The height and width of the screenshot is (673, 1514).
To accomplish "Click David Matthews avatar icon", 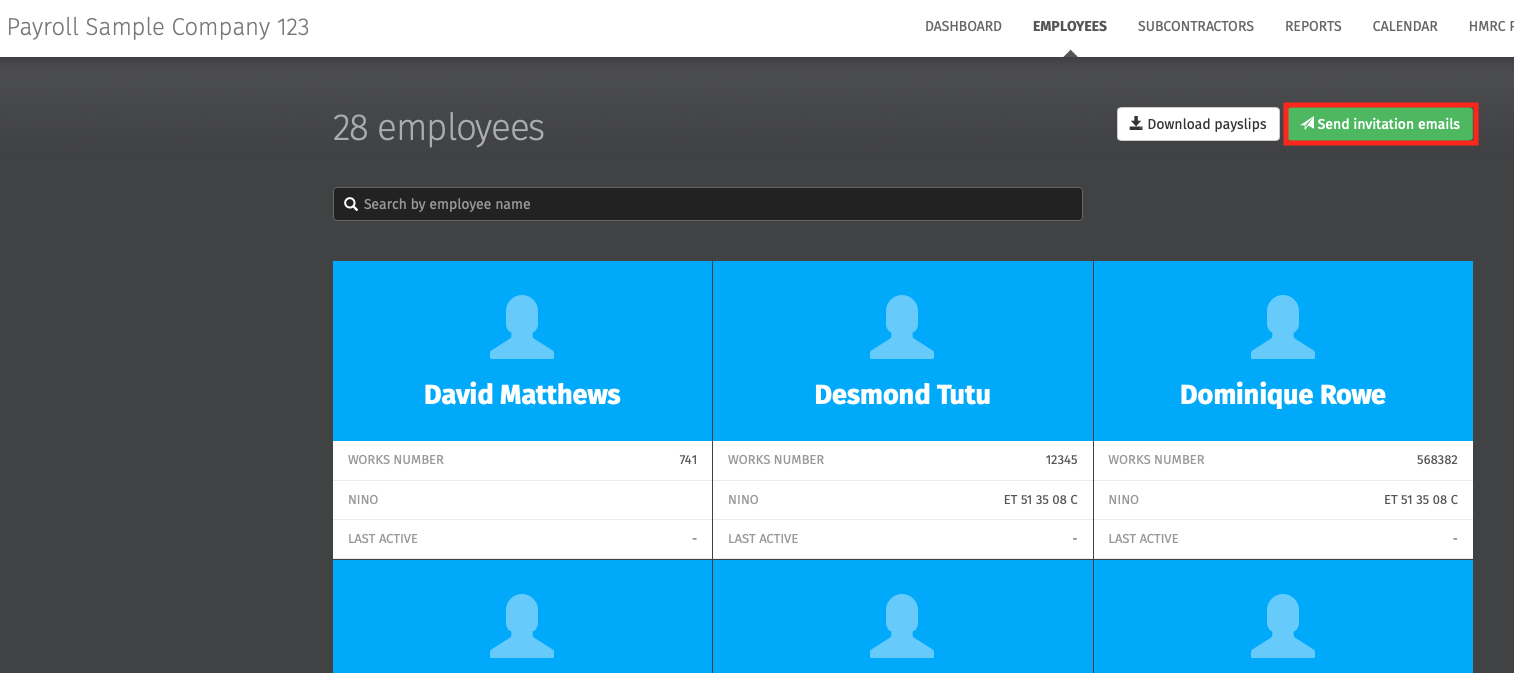I will tap(522, 327).
